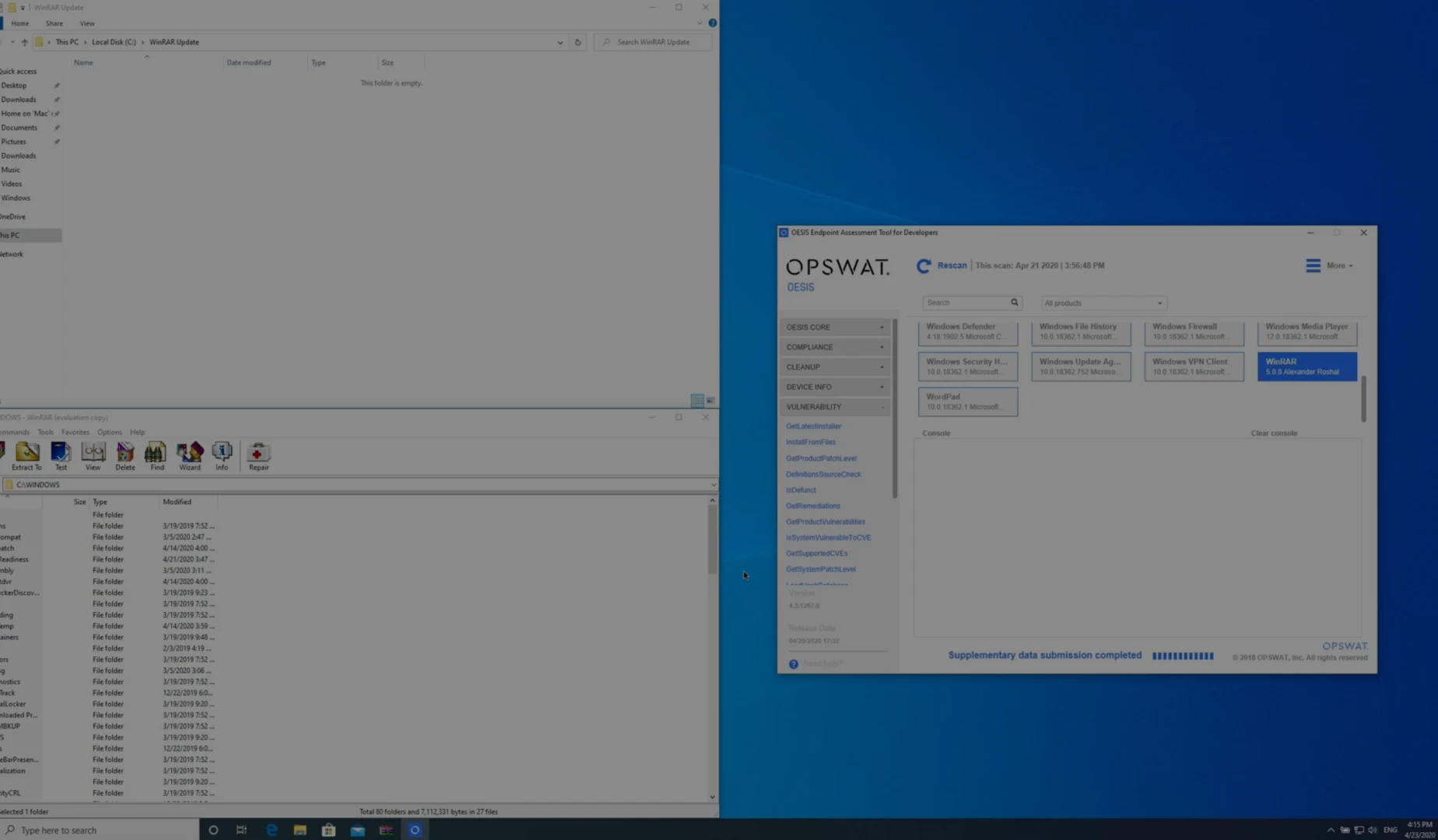Open Microsoft Edge from the taskbar
1438x840 pixels.
click(272, 830)
